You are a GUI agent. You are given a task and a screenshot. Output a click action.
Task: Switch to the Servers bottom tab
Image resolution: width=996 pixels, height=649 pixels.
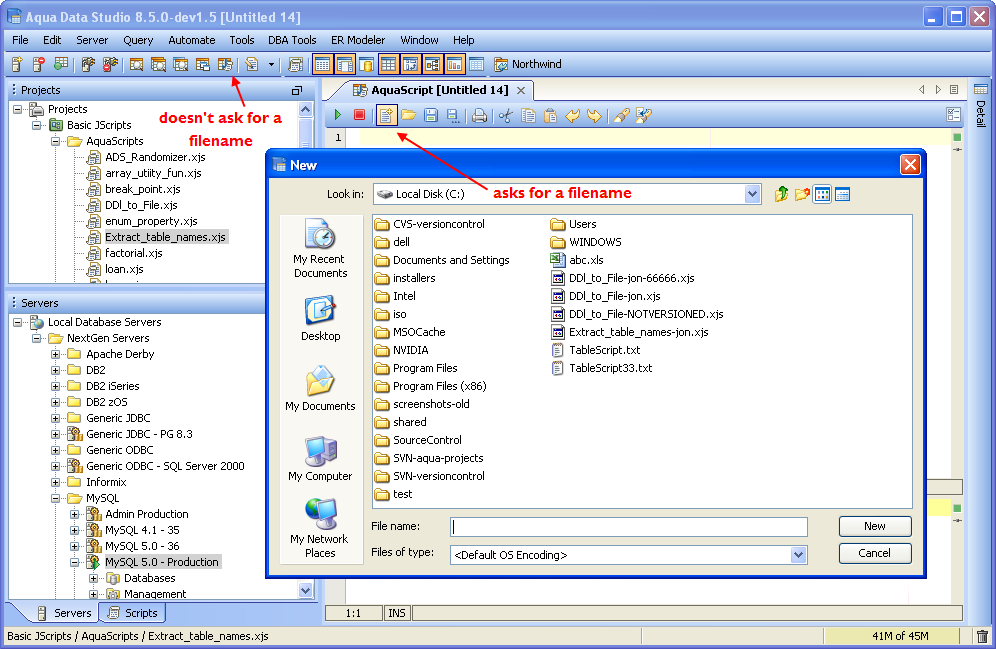(64, 613)
